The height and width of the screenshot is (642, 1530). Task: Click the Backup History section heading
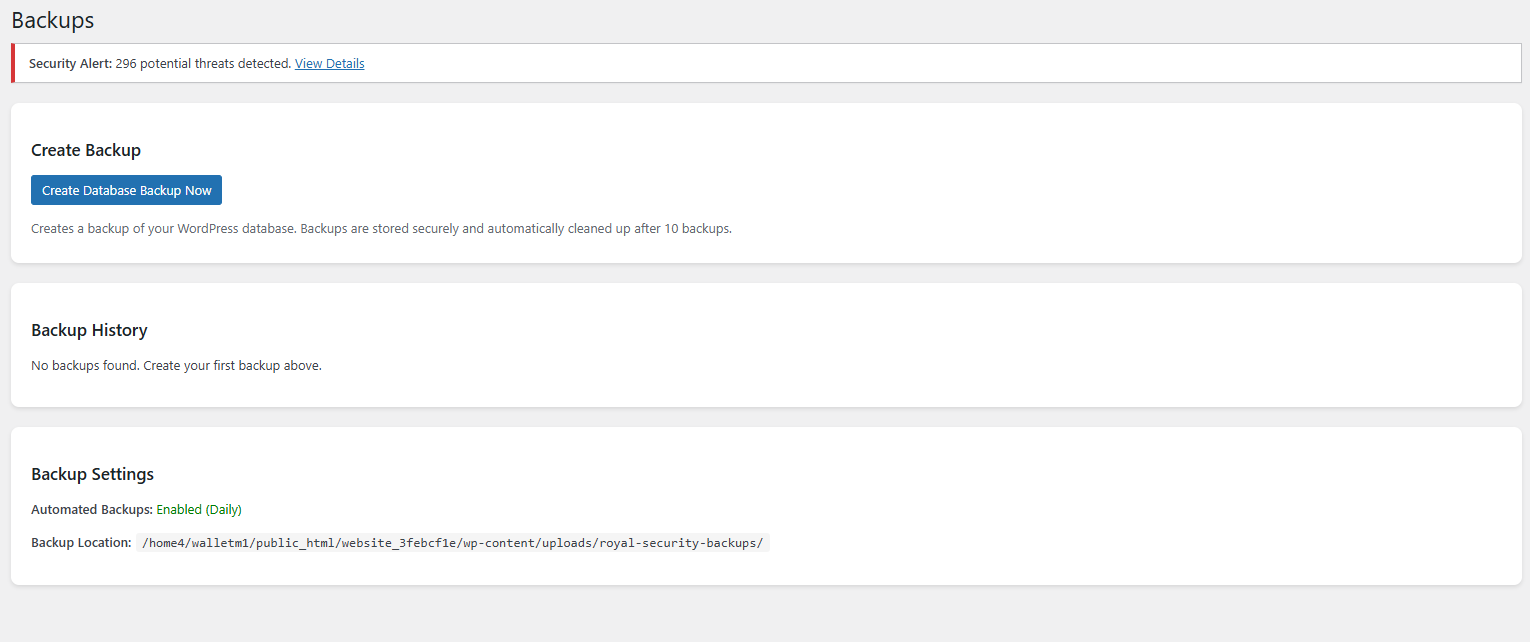(89, 330)
